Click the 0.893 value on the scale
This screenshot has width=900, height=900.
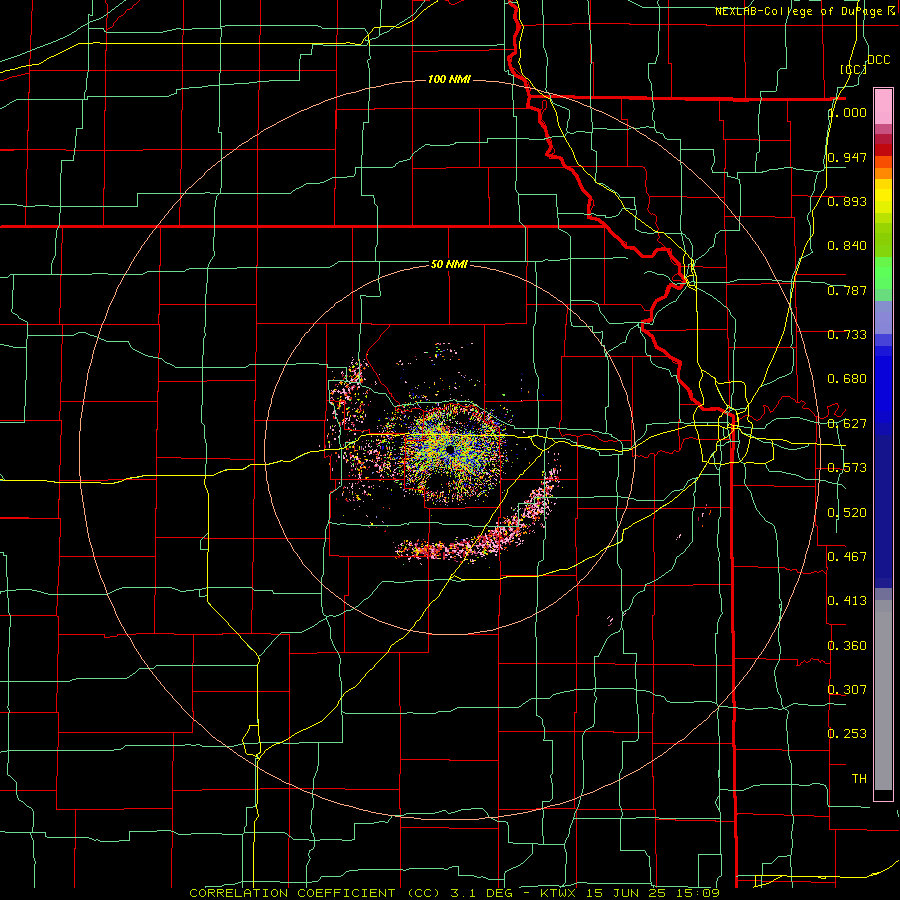pyautogui.click(x=847, y=201)
